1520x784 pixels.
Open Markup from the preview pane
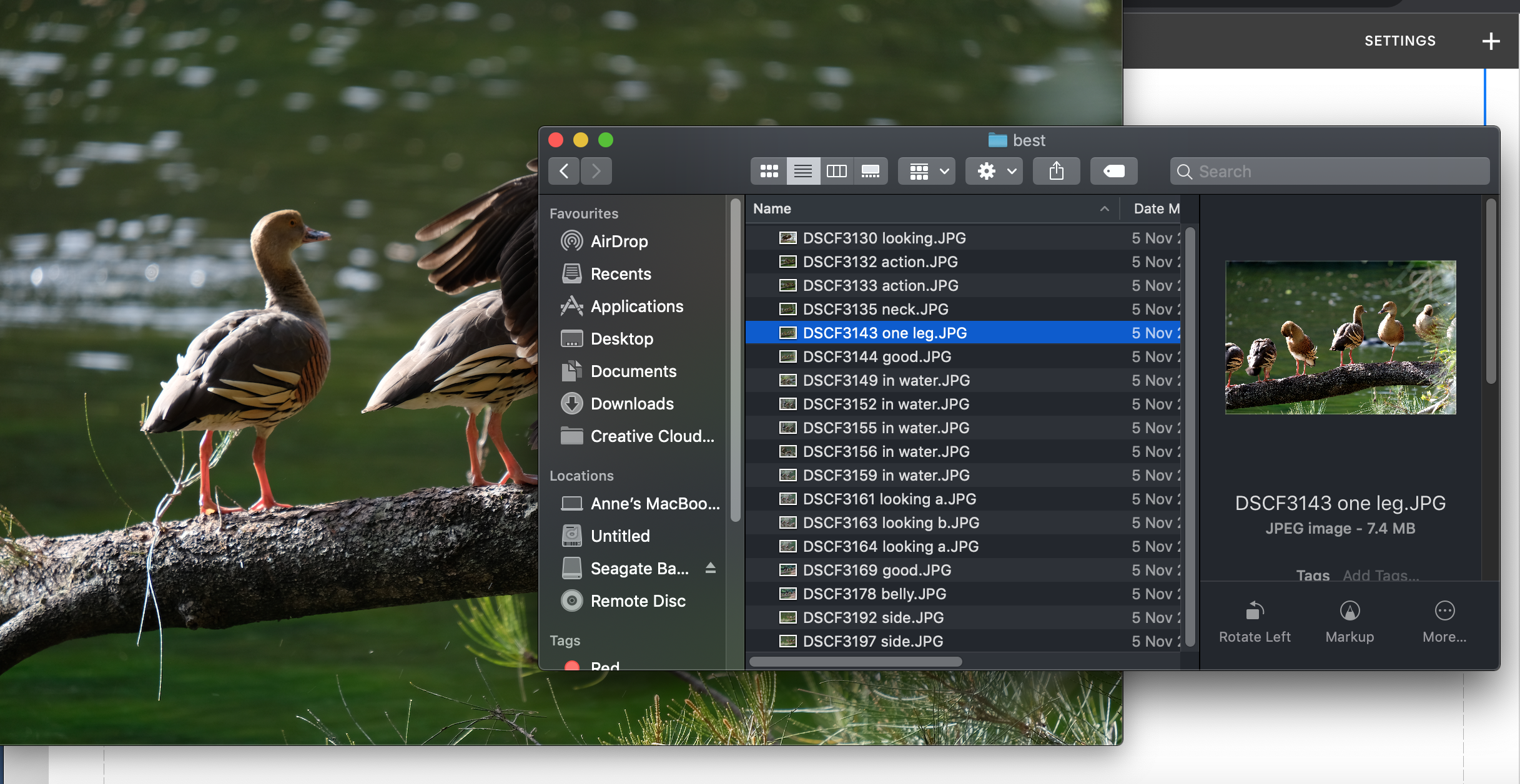click(1350, 611)
